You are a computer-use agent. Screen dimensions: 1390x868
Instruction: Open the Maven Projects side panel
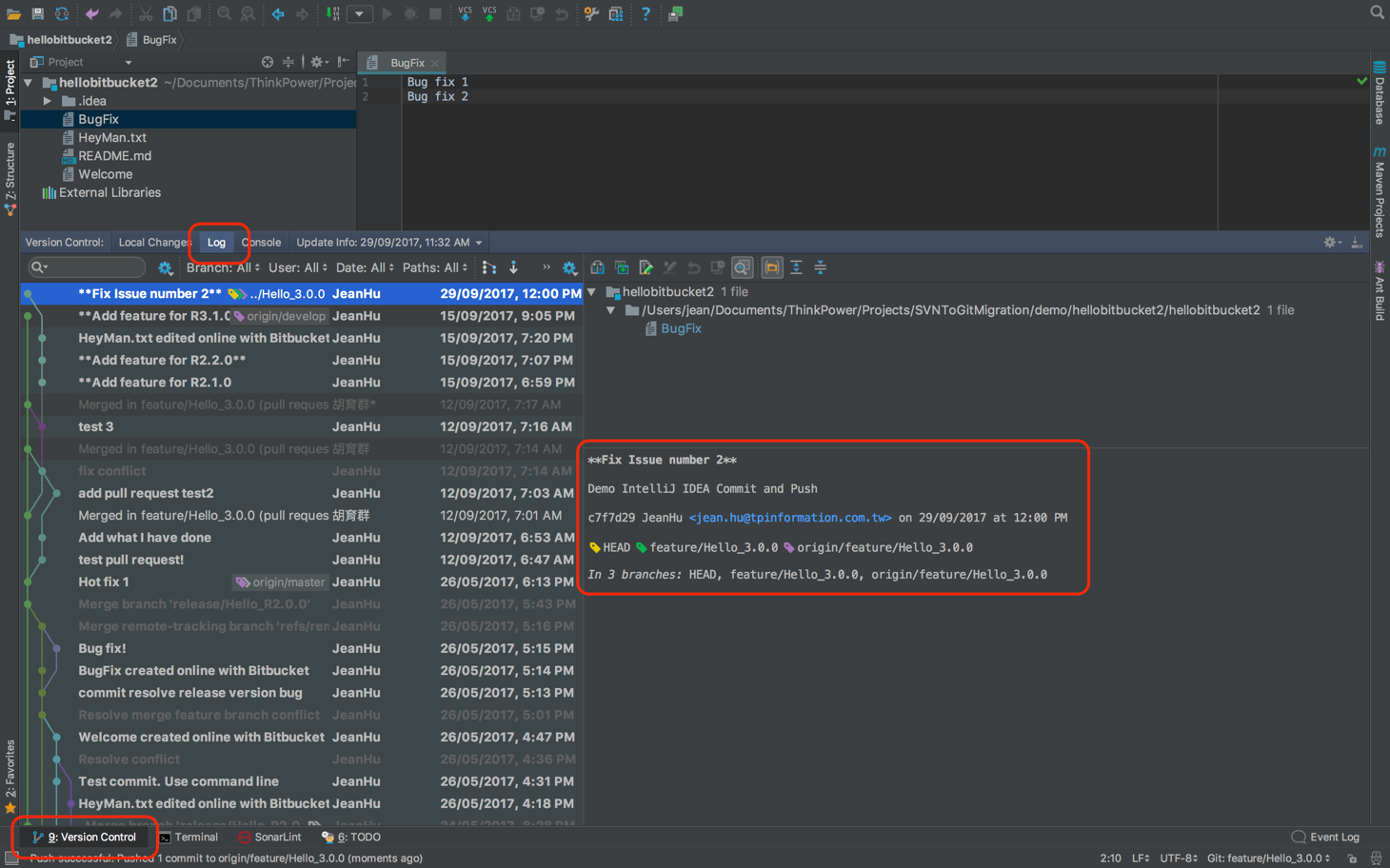point(1380,192)
